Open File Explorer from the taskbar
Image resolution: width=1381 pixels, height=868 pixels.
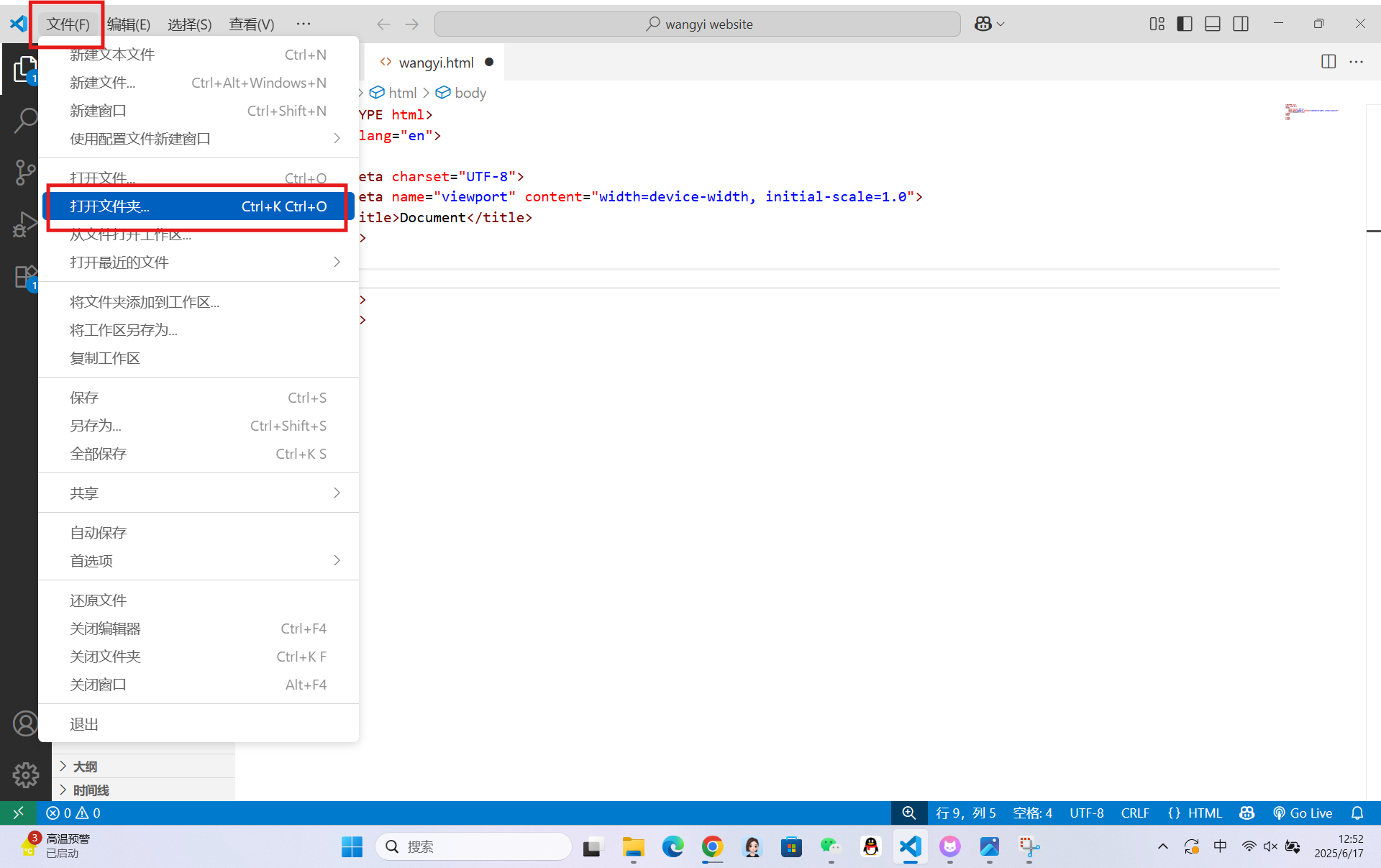[633, 846]
